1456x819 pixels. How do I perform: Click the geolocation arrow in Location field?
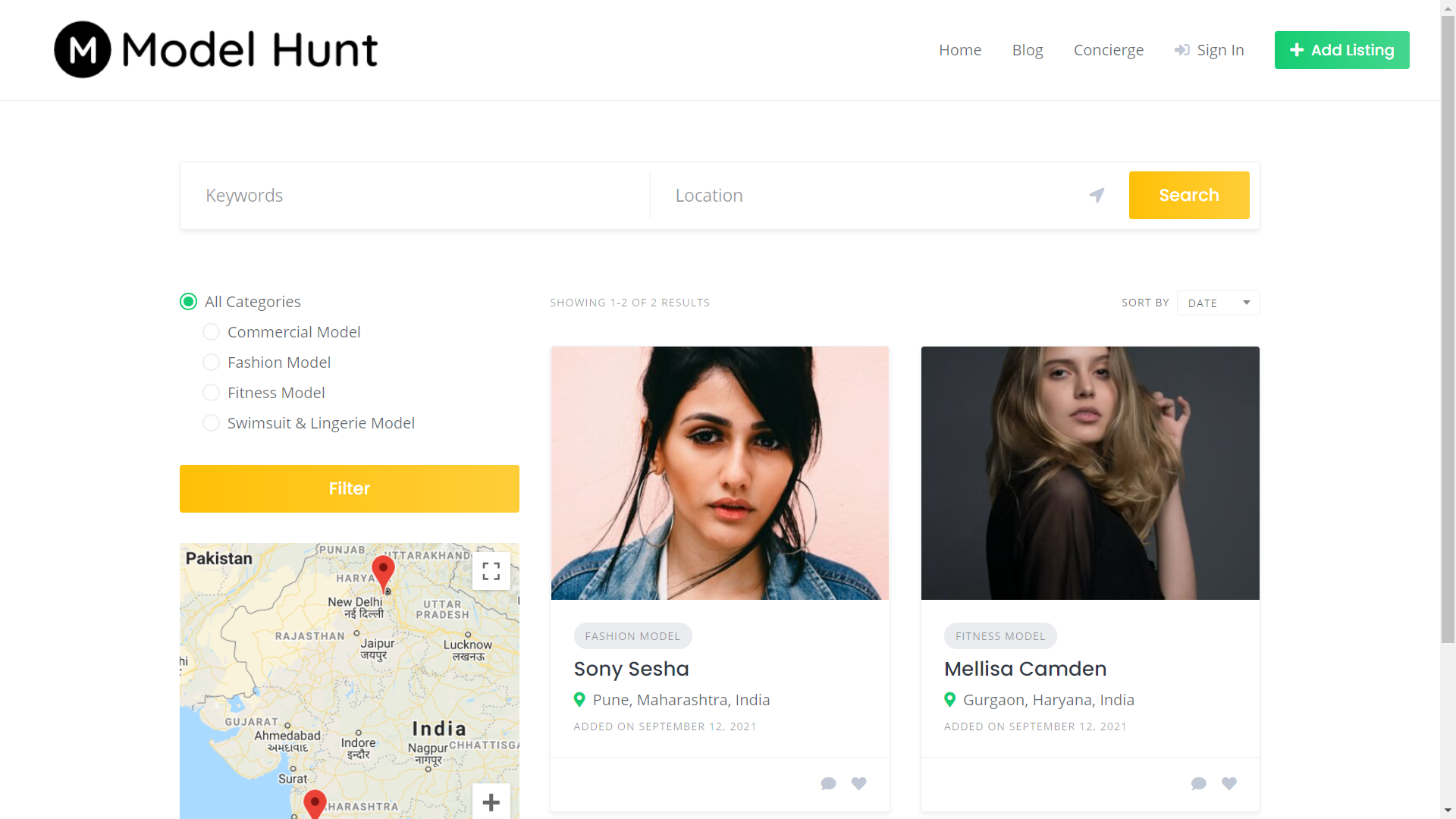[x=1097, y=196]
